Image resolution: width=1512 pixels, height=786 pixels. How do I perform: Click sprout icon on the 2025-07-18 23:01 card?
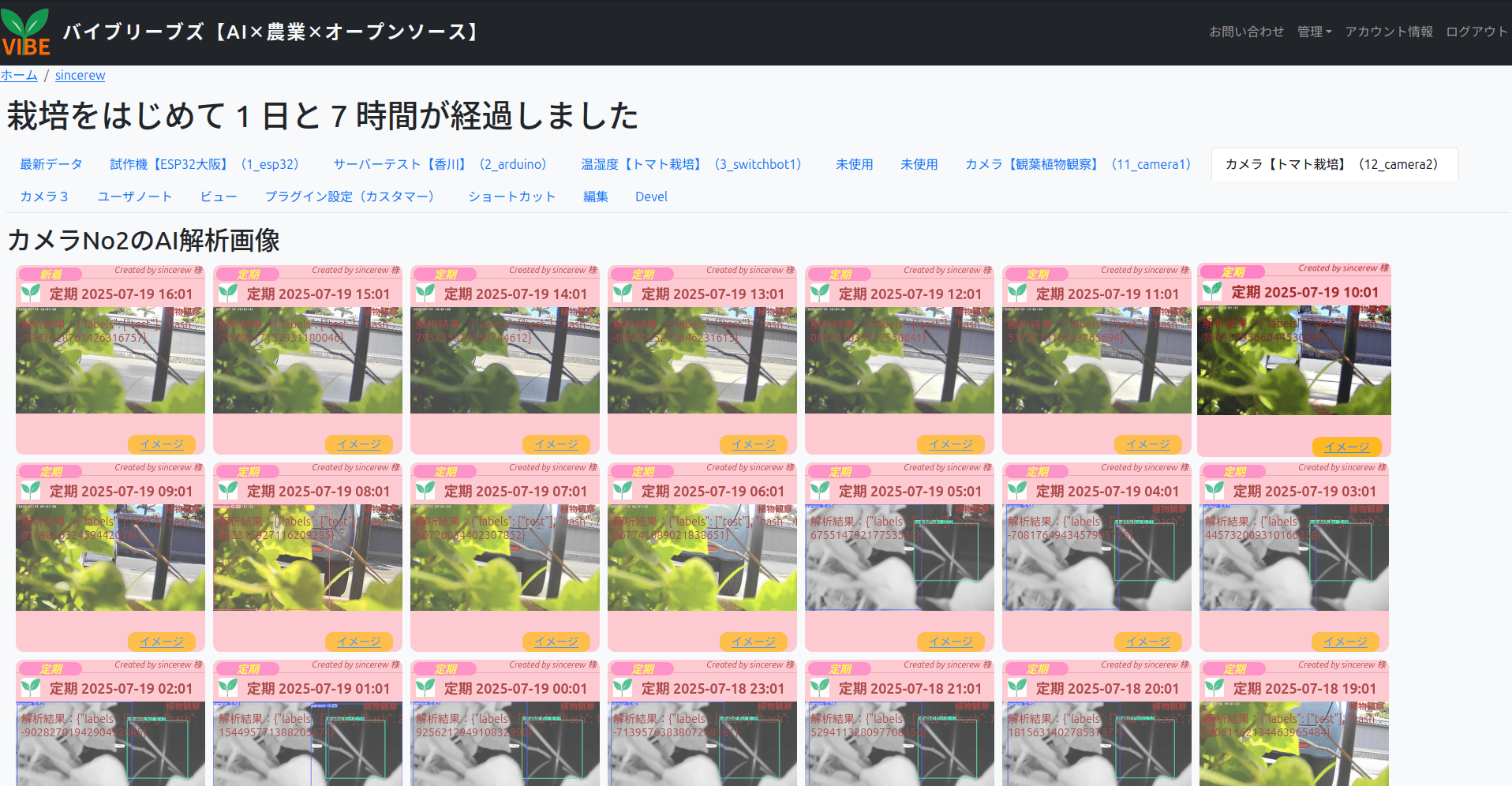point(623,688)
